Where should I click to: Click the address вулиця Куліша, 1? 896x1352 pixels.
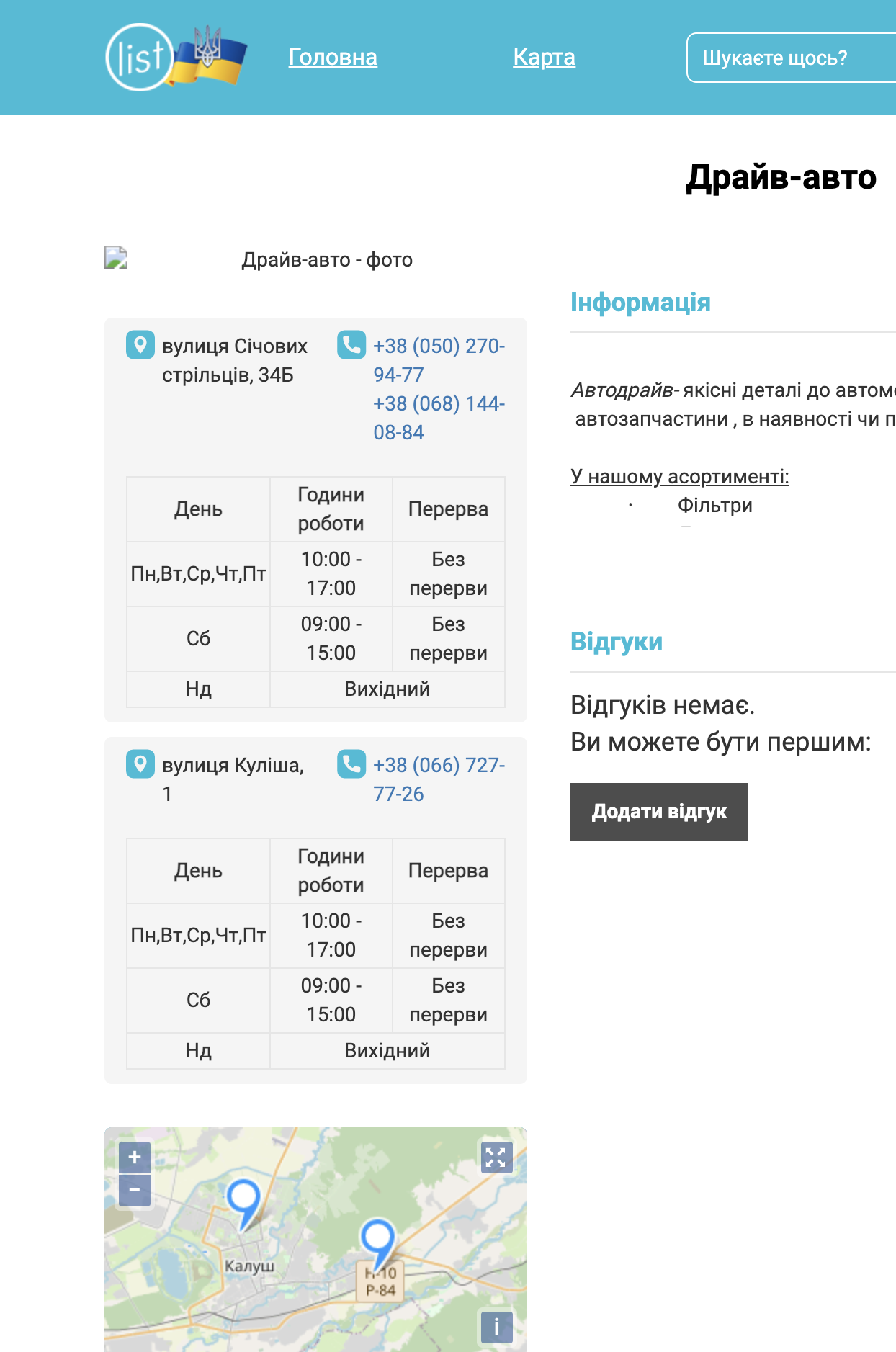[x=233, y=779]
